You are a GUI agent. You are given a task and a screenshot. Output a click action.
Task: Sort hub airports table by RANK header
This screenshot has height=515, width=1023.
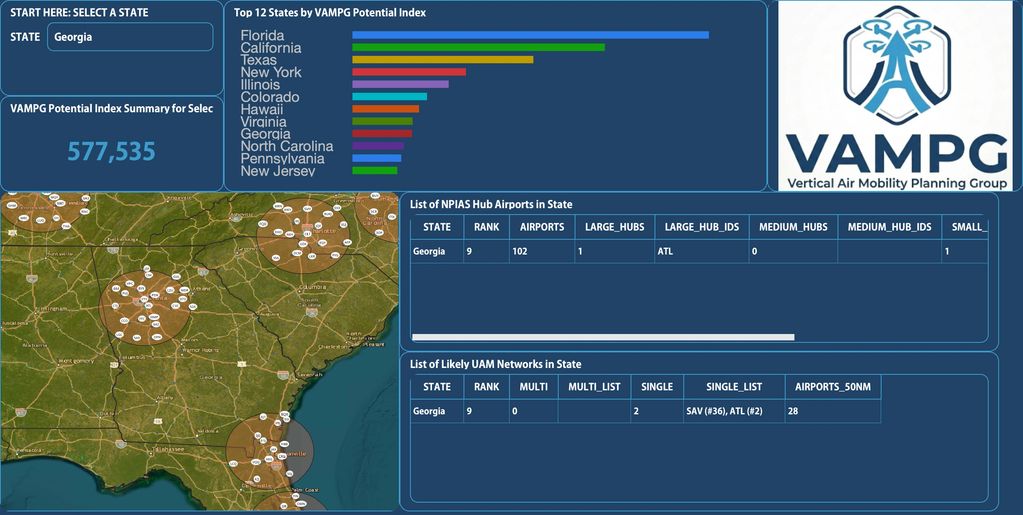[x=486, y=227]
